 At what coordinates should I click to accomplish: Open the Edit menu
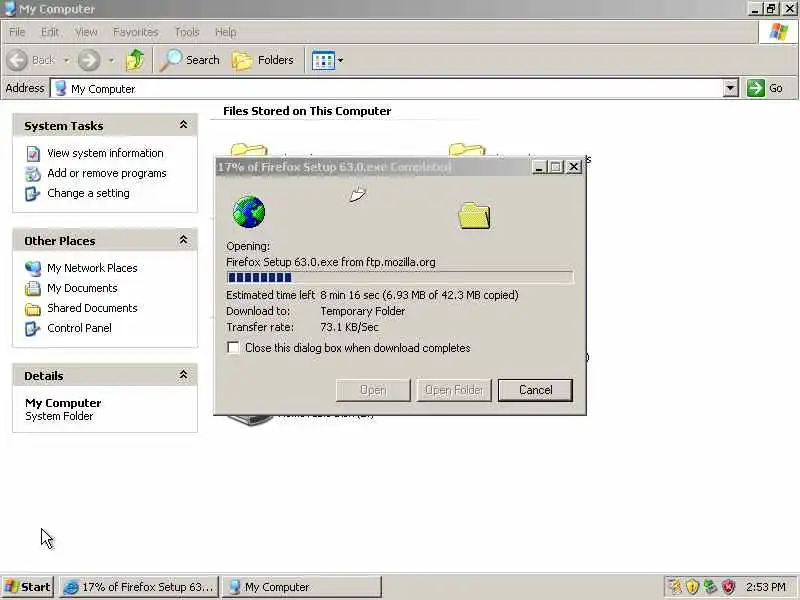49,32
